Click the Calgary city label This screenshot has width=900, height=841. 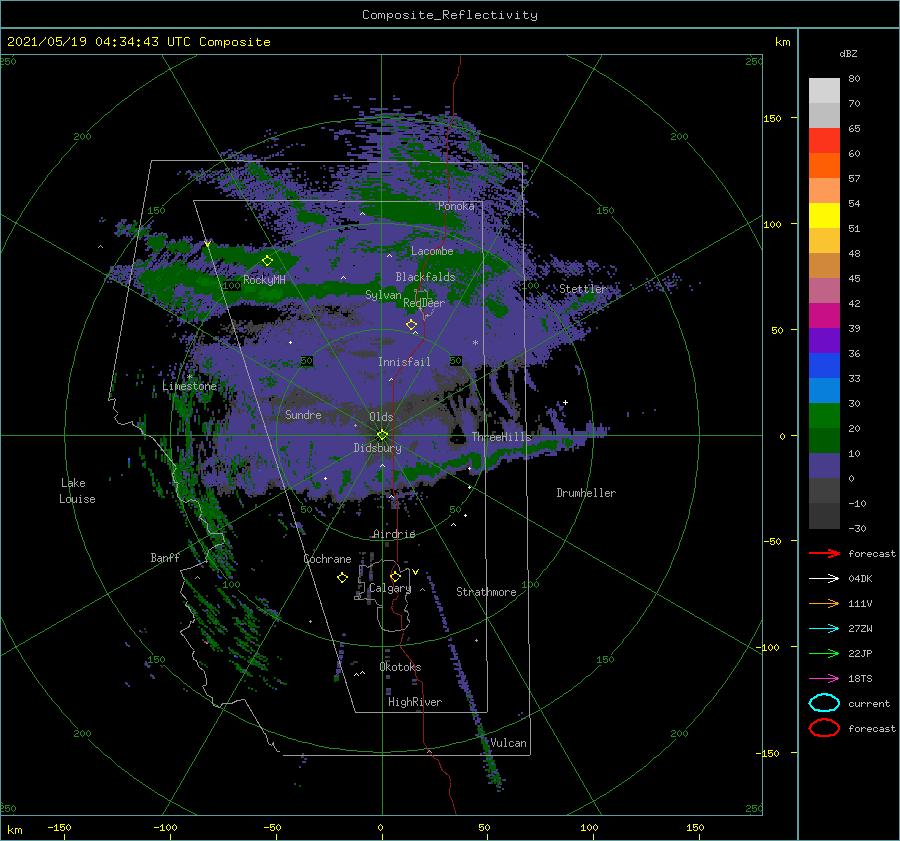pyautogui.click(x=390, y=588)
